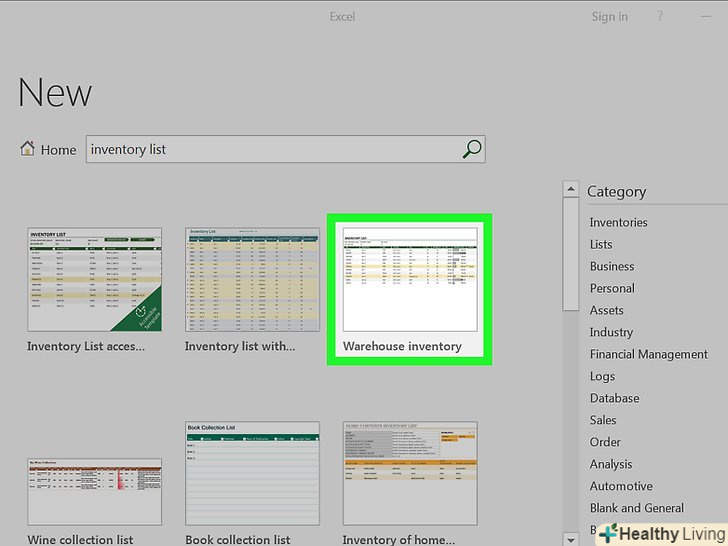This screenshot has height=546, width=728.
Task: Filter by the Lists category
Action: tap(601, 244)
